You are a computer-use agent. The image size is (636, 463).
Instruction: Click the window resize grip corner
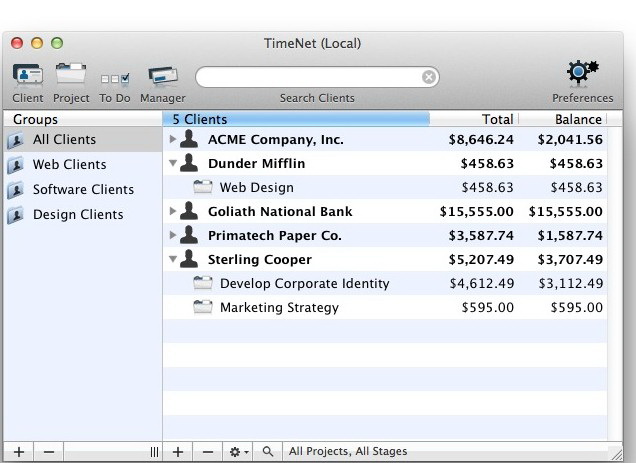click(616, 454)
